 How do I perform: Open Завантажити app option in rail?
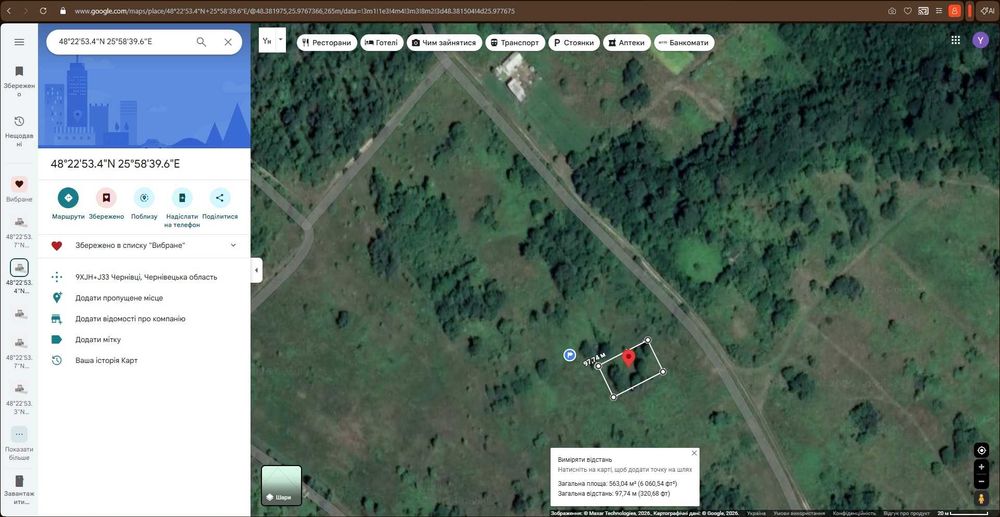click(19, 489)
